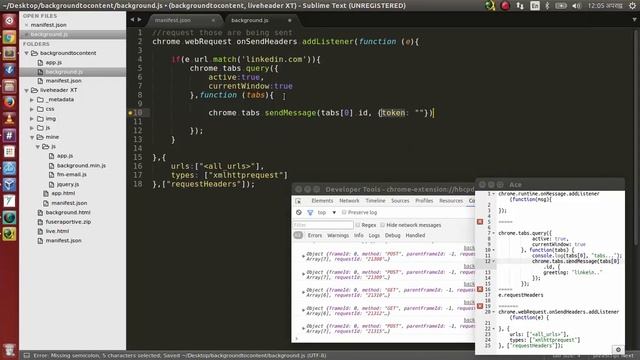Expand the img folder

(x=32, y=119)
